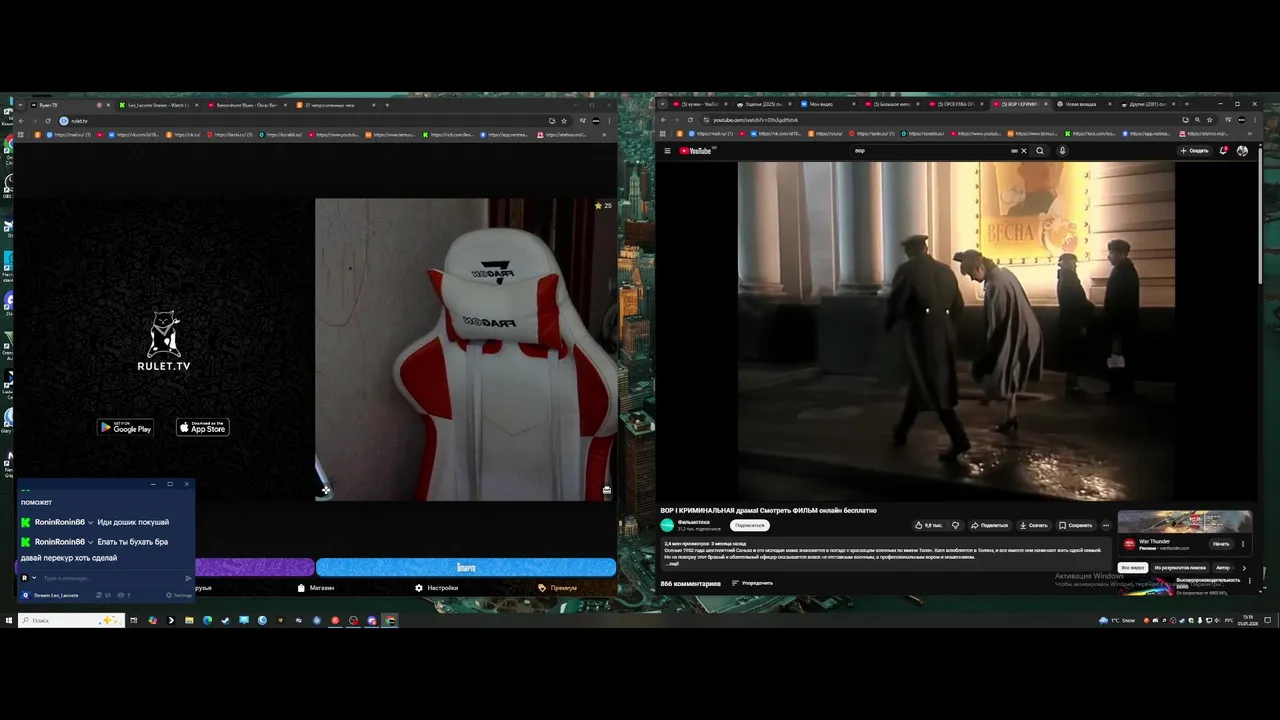Send chat message arrow icon
This screenshot has width=1280, height=720.
(x=188, y=578)
